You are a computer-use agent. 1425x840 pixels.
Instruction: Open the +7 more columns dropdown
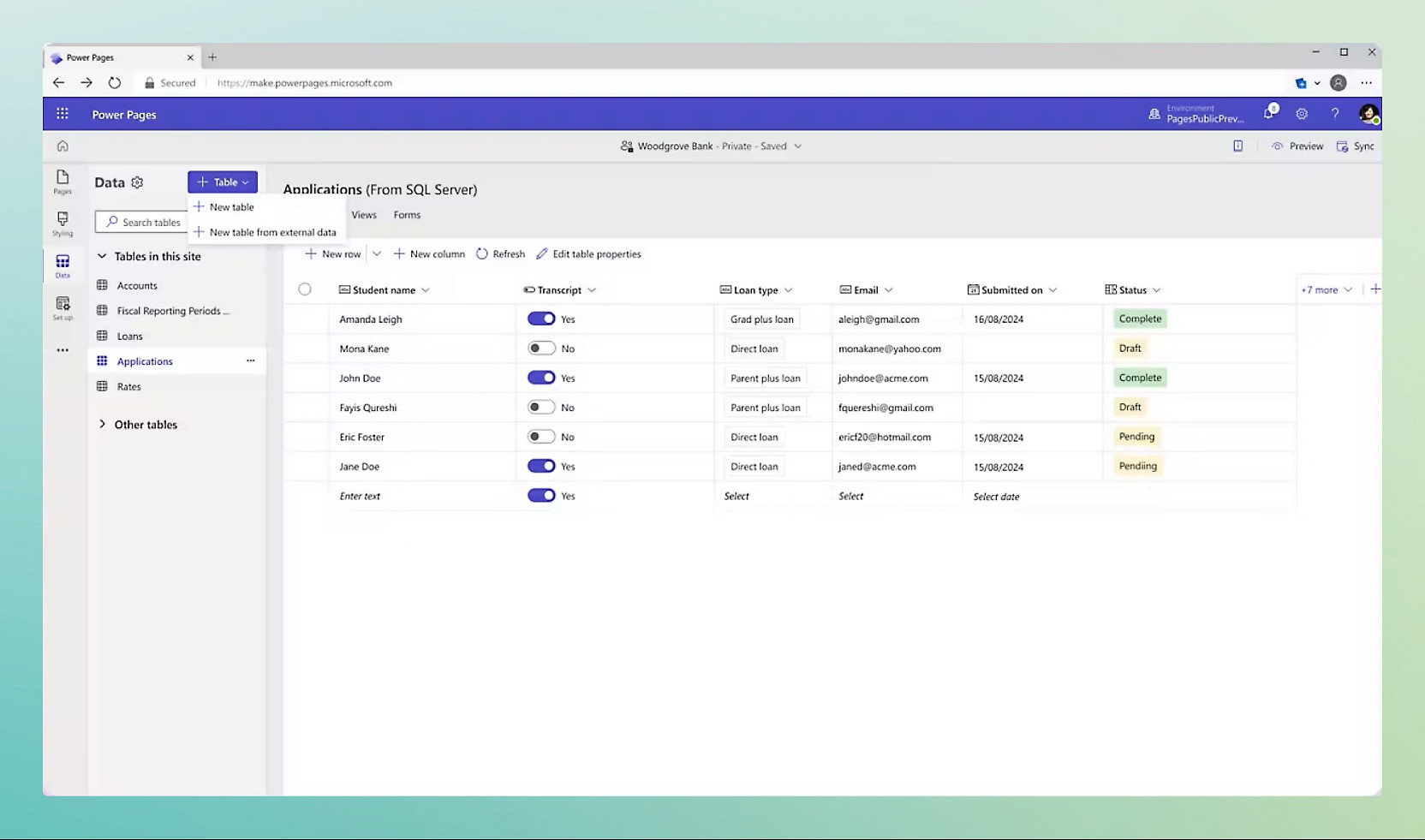[1325, 289]
